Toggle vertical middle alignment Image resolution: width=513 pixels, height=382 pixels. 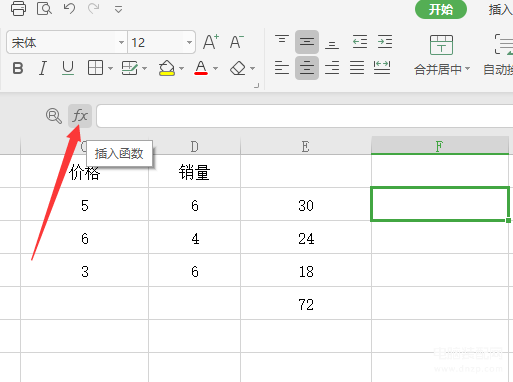[x=307, y=42]
